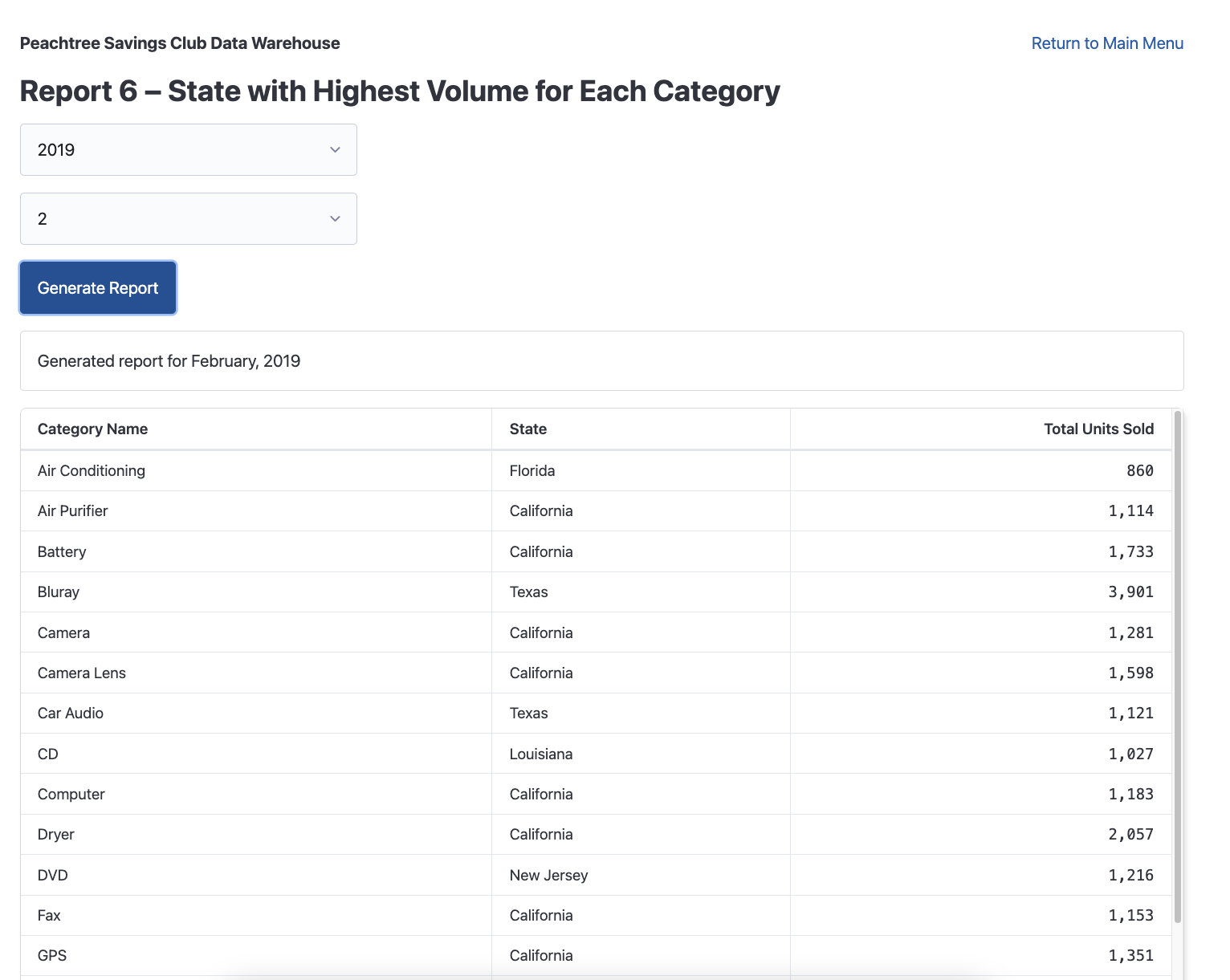Click the Peachtree Savings Club heading
Viewport: 1230px width, 980px height.
180,43
